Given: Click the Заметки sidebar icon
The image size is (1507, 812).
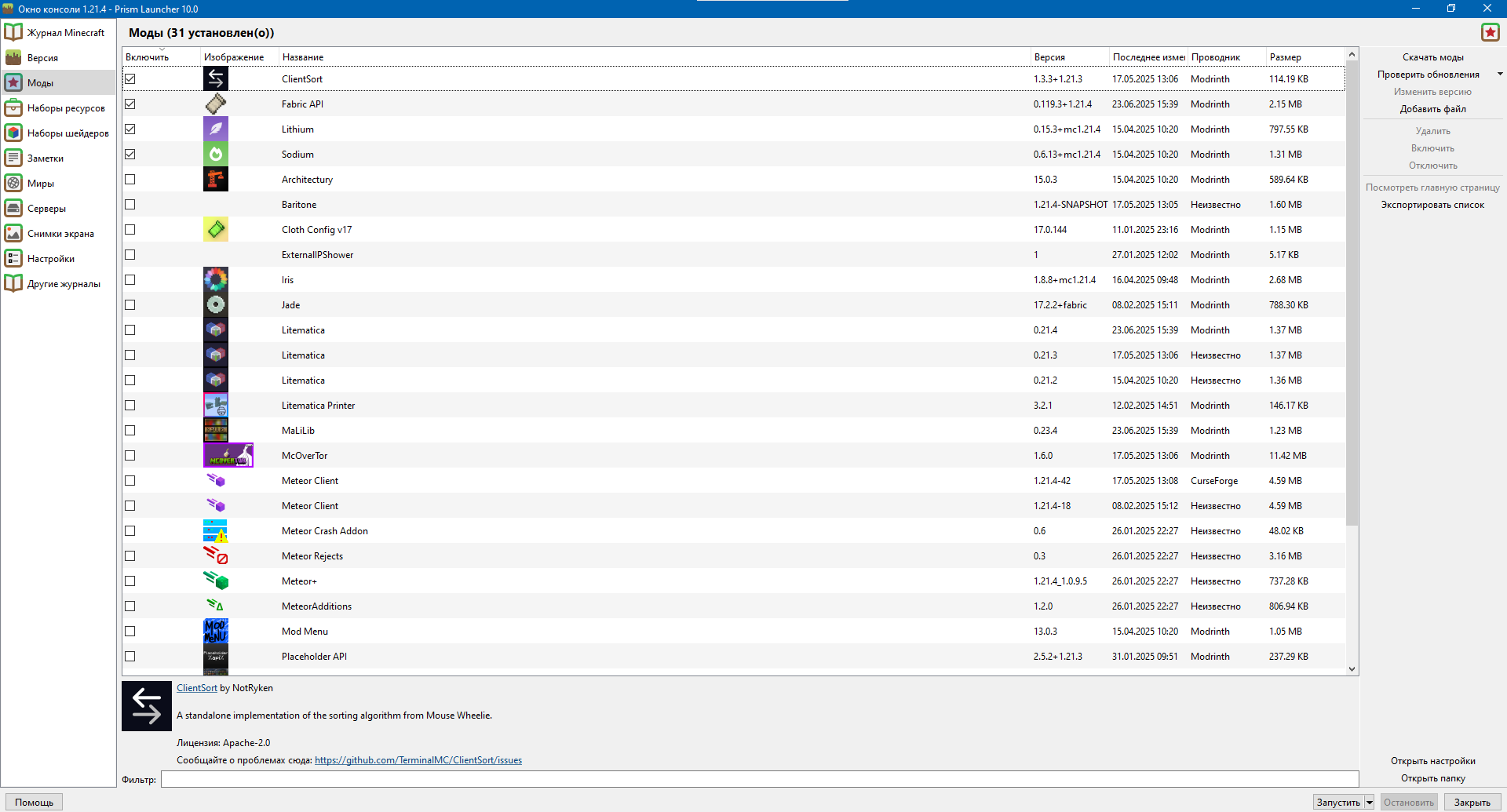Looking at the screenshot, I should [x=13, y=158].
